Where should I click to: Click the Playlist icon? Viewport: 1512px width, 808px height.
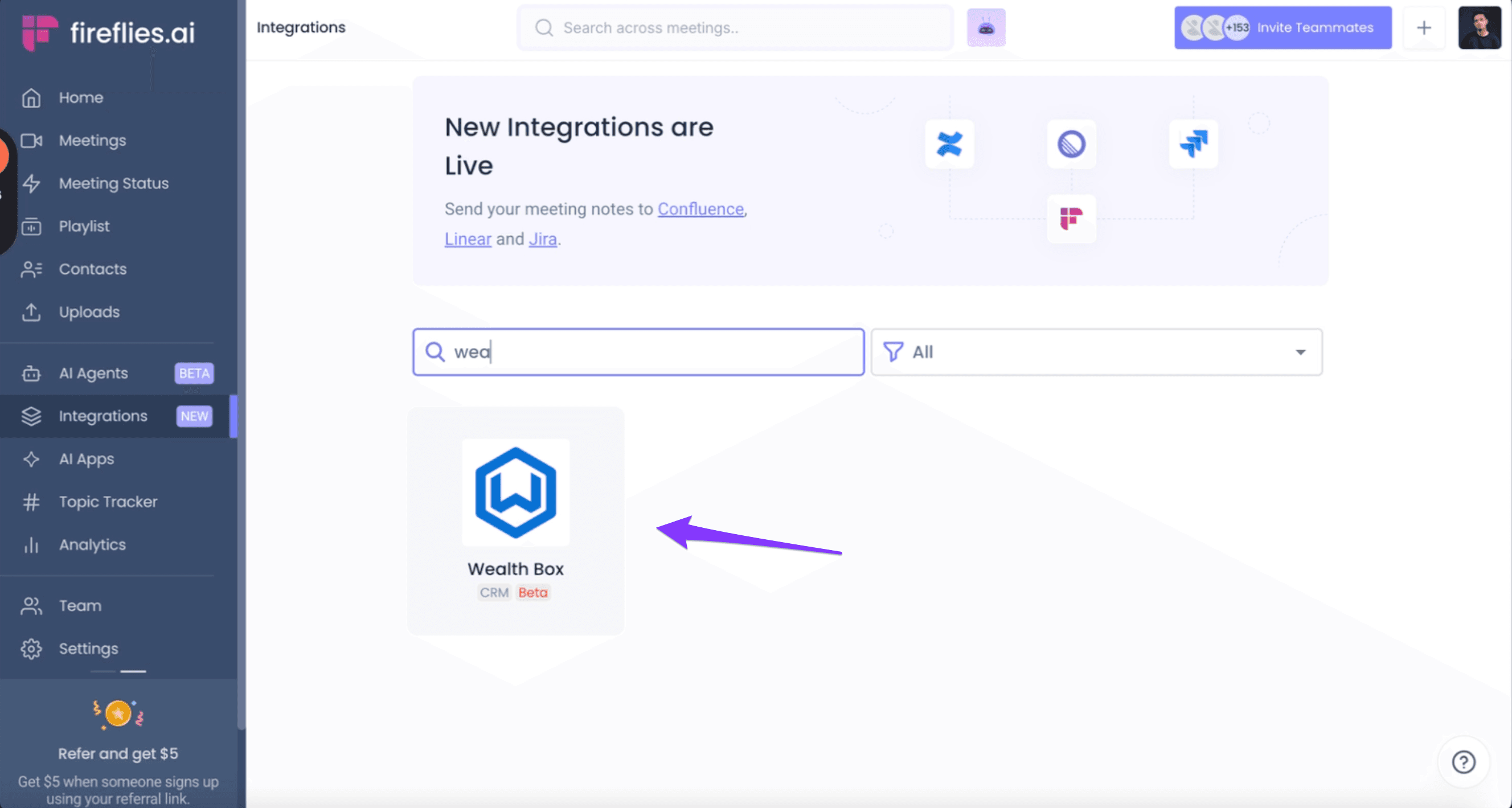pos(31,227)
